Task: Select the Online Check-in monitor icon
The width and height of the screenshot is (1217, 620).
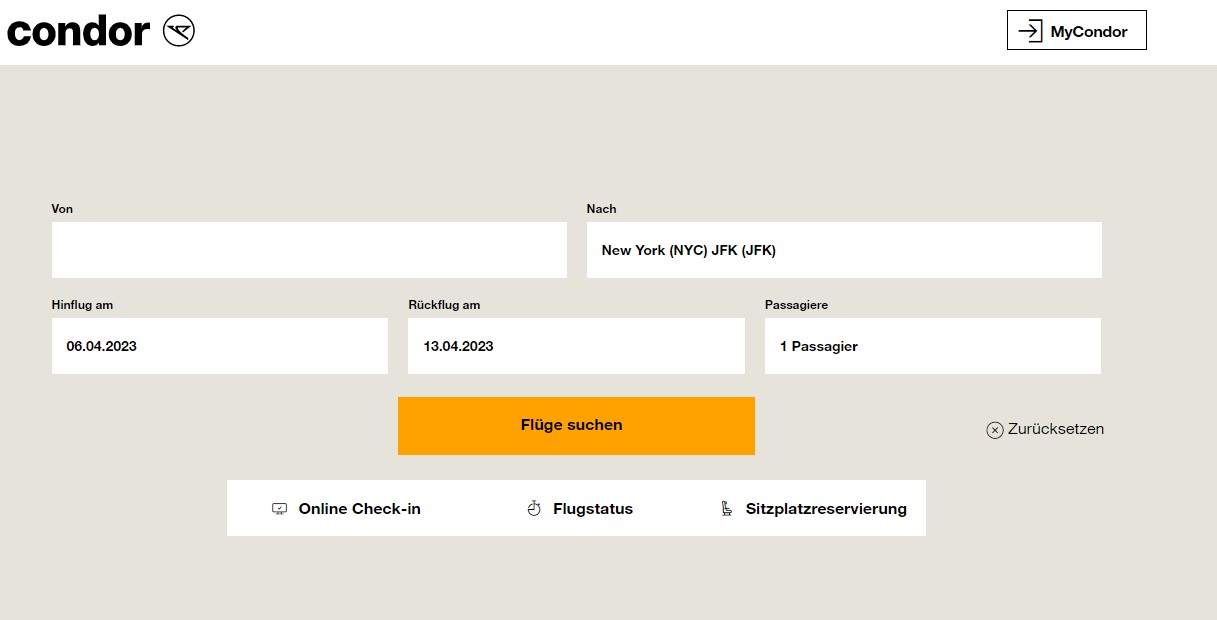Action: [278, 508]
